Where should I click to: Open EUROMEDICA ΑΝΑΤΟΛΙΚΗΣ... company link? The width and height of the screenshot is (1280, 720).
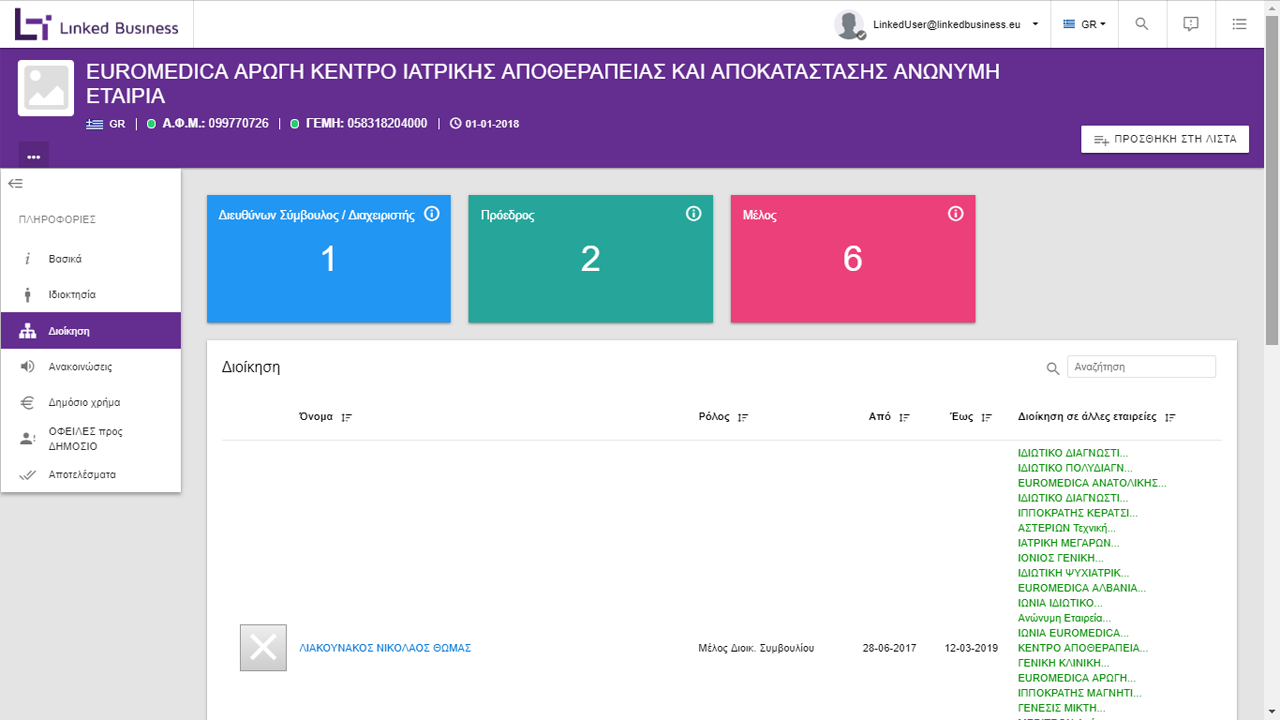pos(1092,483)
